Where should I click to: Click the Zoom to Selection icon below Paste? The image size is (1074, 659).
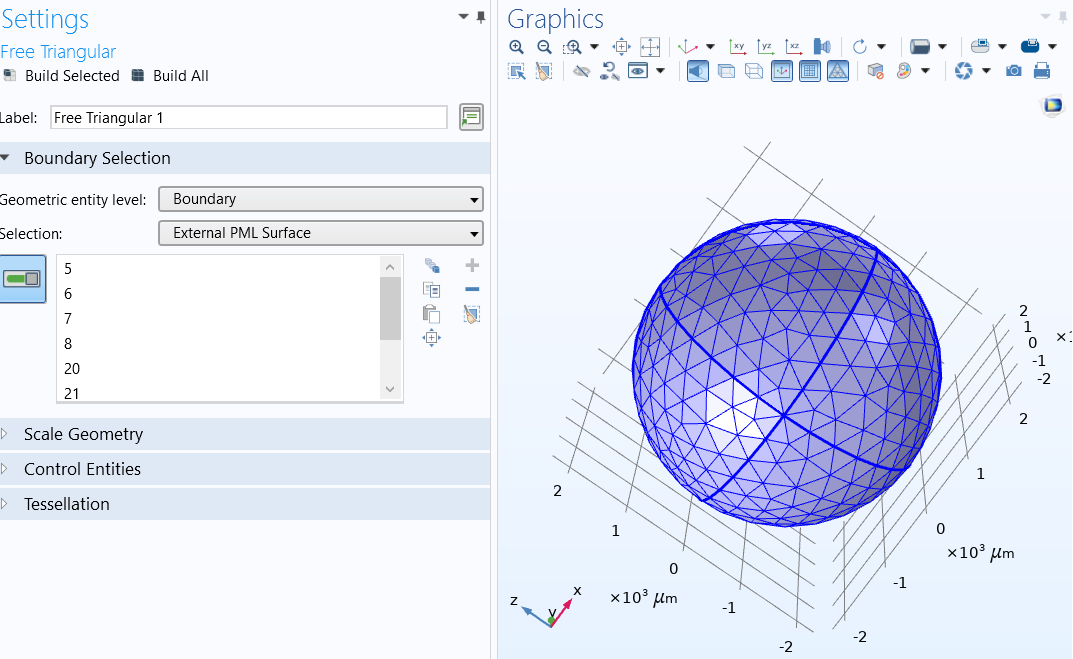432,338
